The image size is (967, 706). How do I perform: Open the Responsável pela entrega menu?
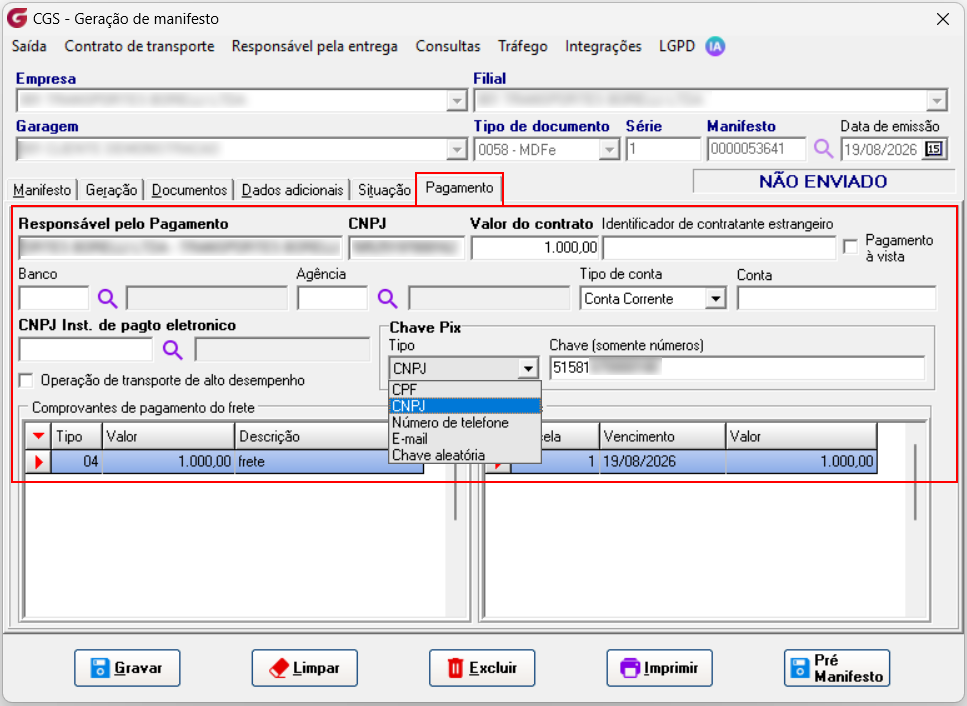[315, 46]
